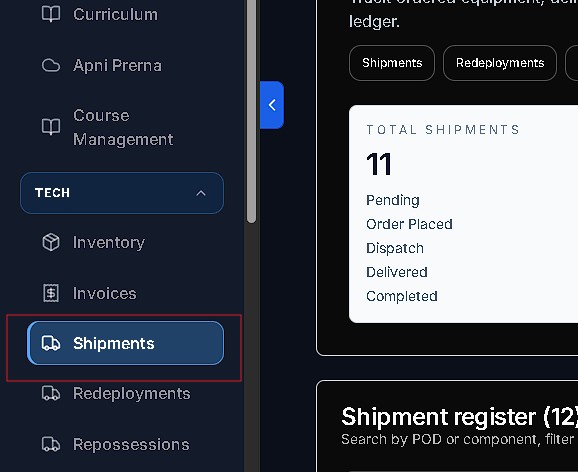The image size is (578, 472).
Task: Open Invoices from the sidebar
Action: 105,294
